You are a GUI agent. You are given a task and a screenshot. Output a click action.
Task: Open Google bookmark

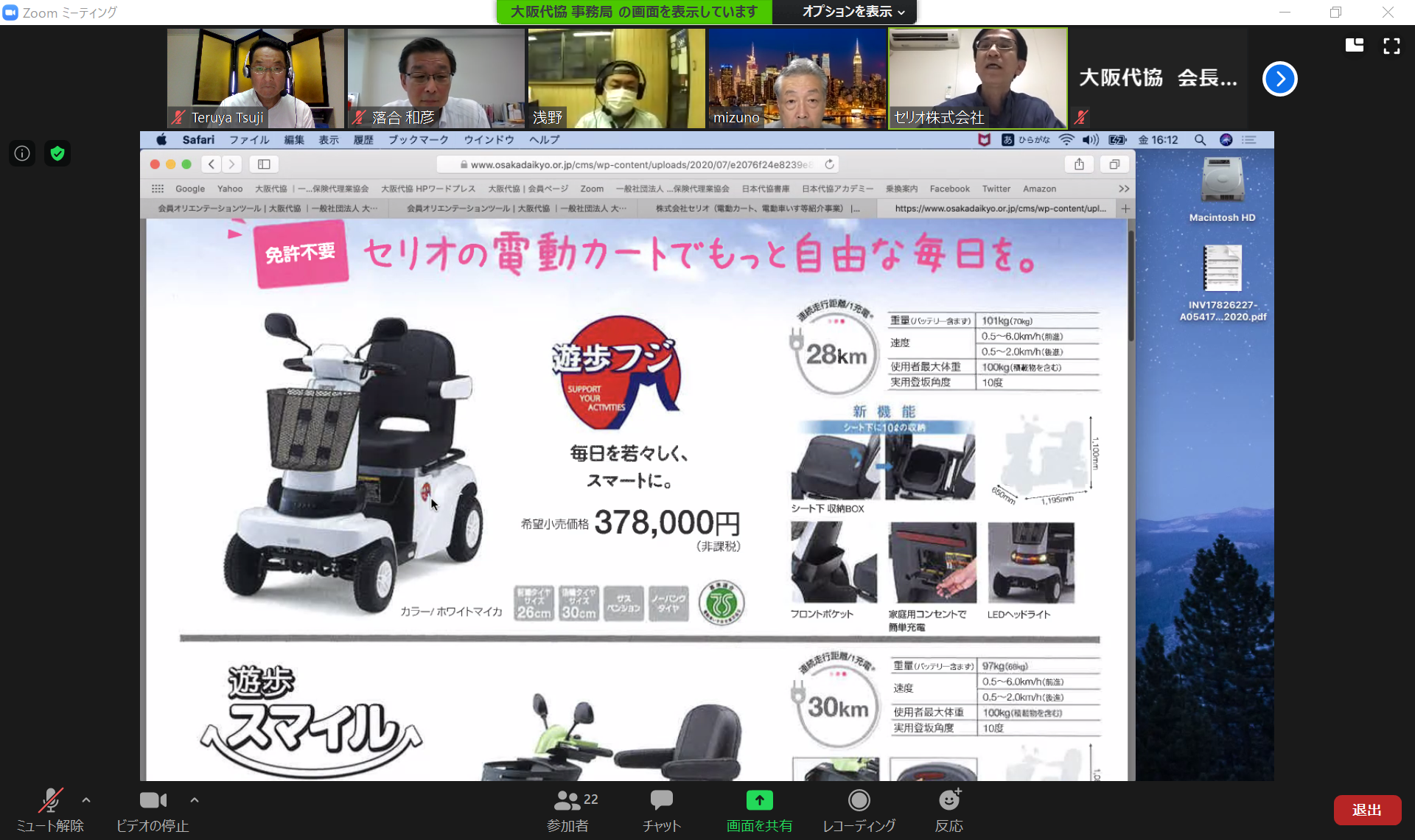click(x=190, y=189)
